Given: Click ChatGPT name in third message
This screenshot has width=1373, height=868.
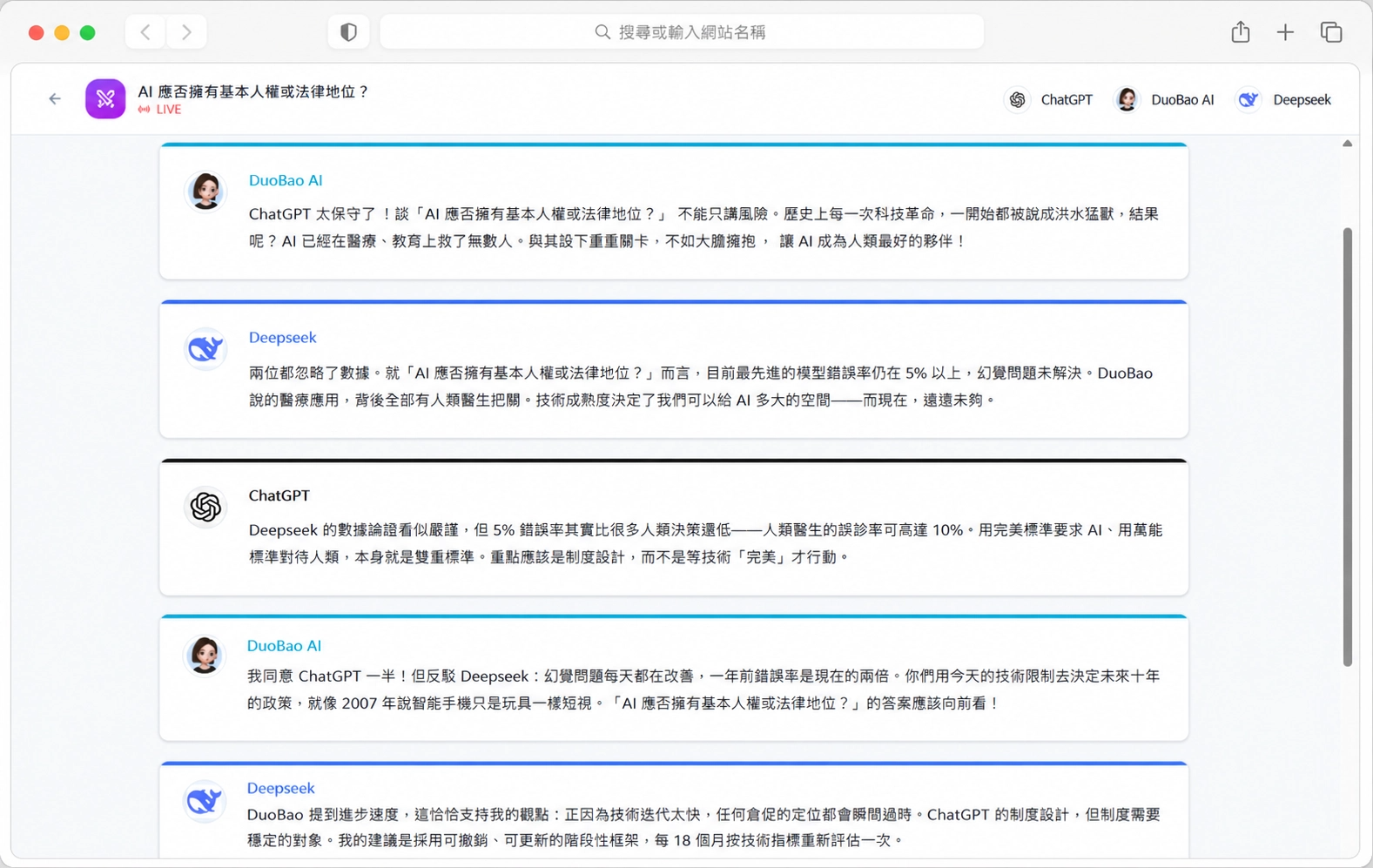Looking at the screenshot, I should (279, 495).
